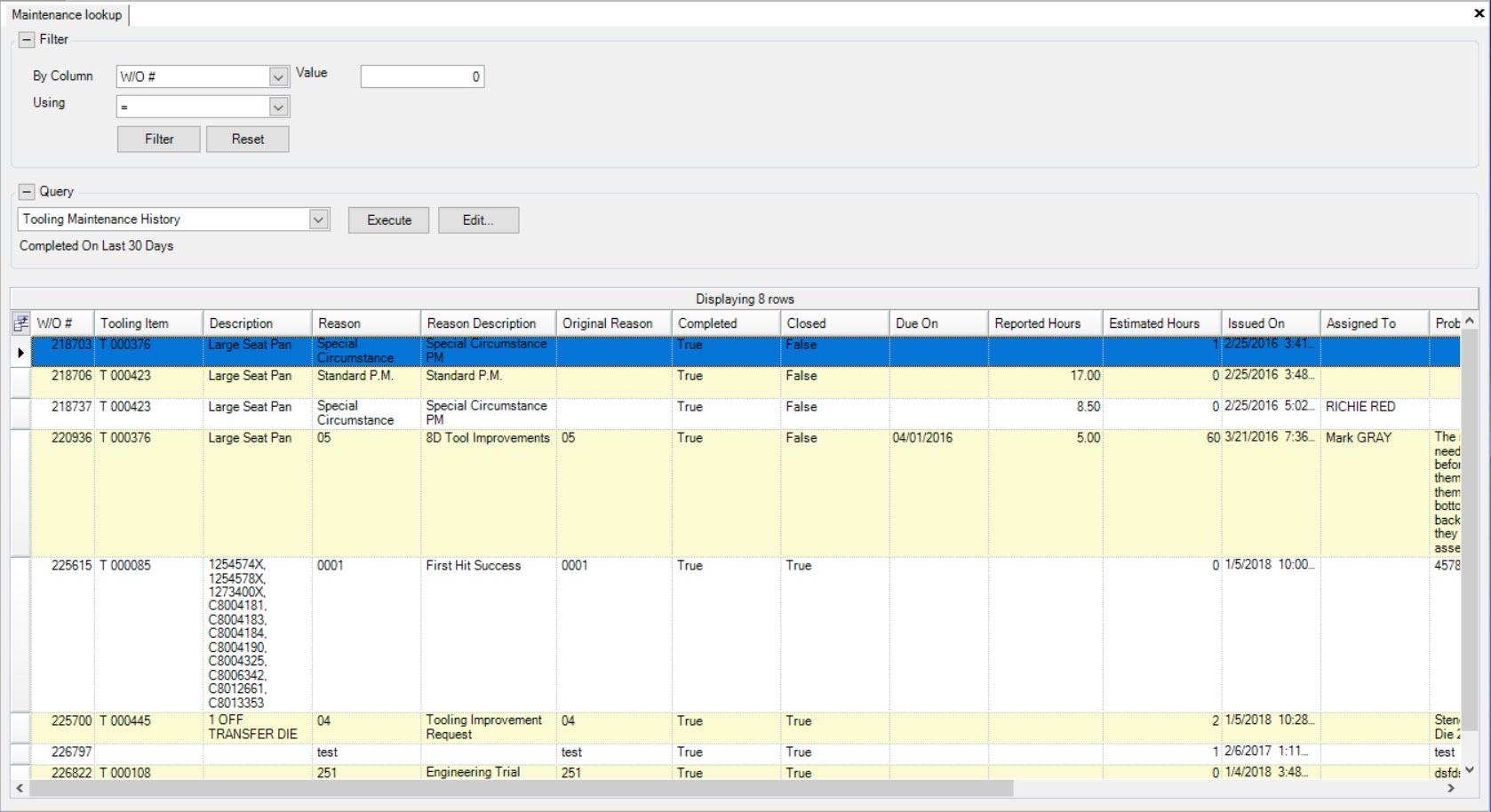Image resolution: width=1491 pixels, height=812 pixels.
Task: Sort by Completed column header
Action: [726, 323]
